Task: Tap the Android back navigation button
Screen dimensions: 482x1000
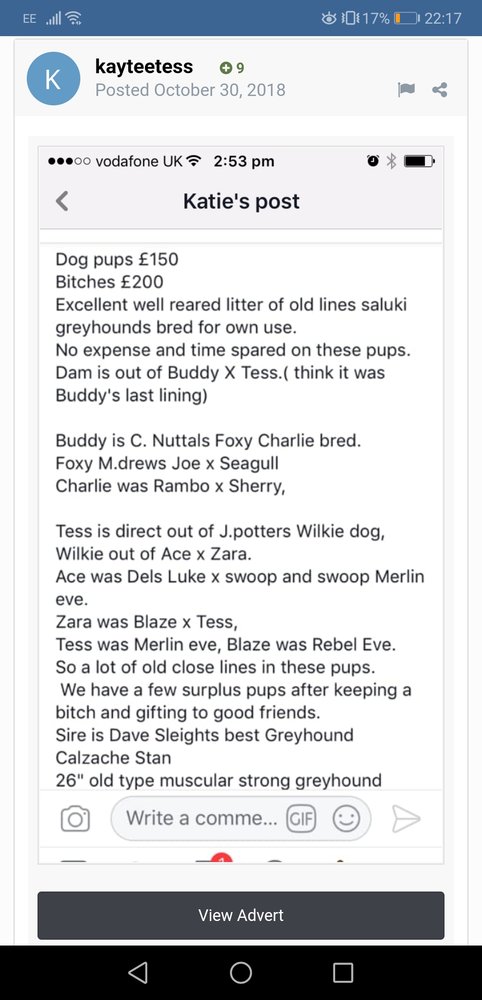Action: click(x=138, y=973)
